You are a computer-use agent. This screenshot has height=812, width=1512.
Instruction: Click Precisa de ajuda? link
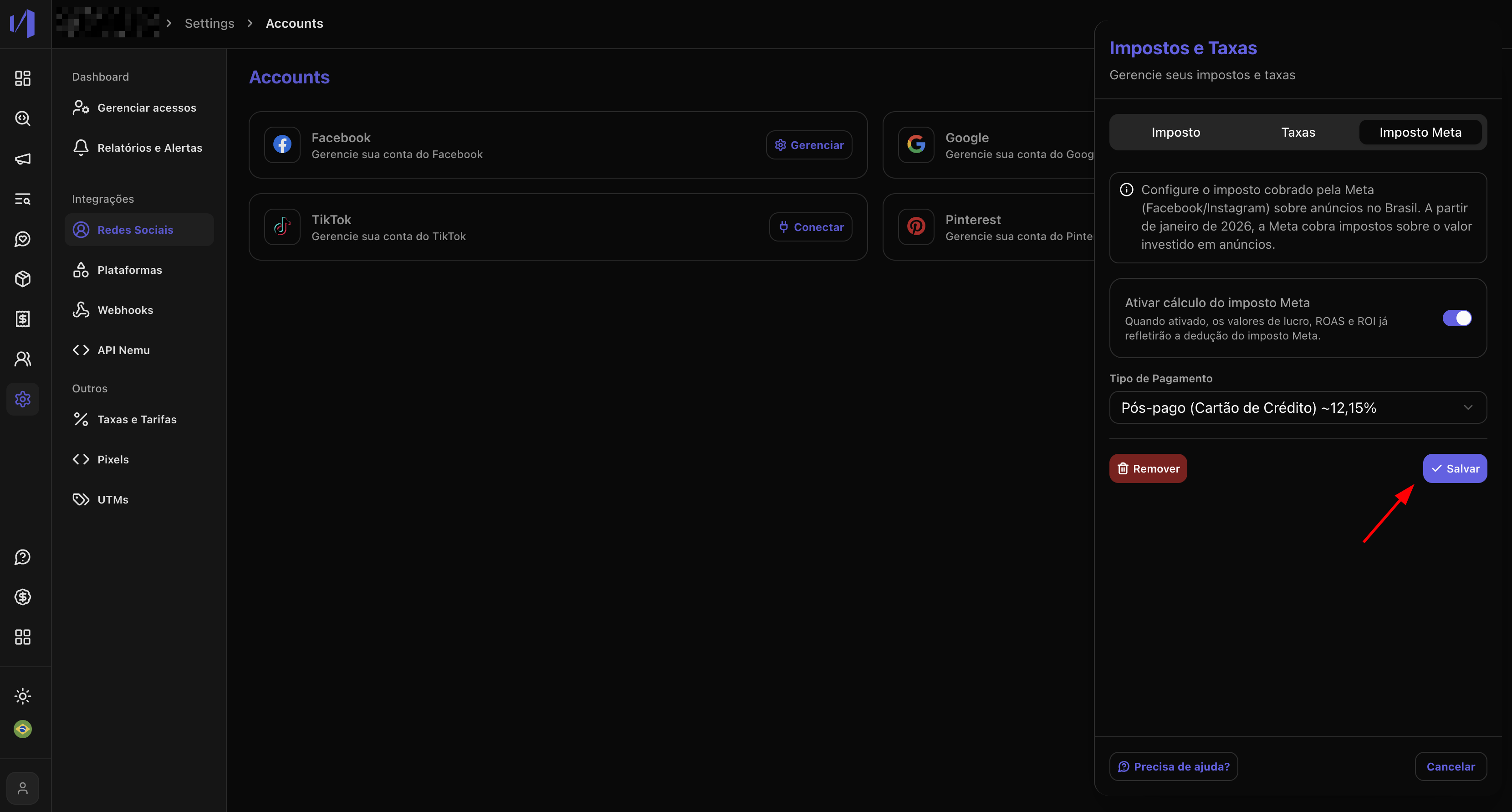tap(1173, 766)
